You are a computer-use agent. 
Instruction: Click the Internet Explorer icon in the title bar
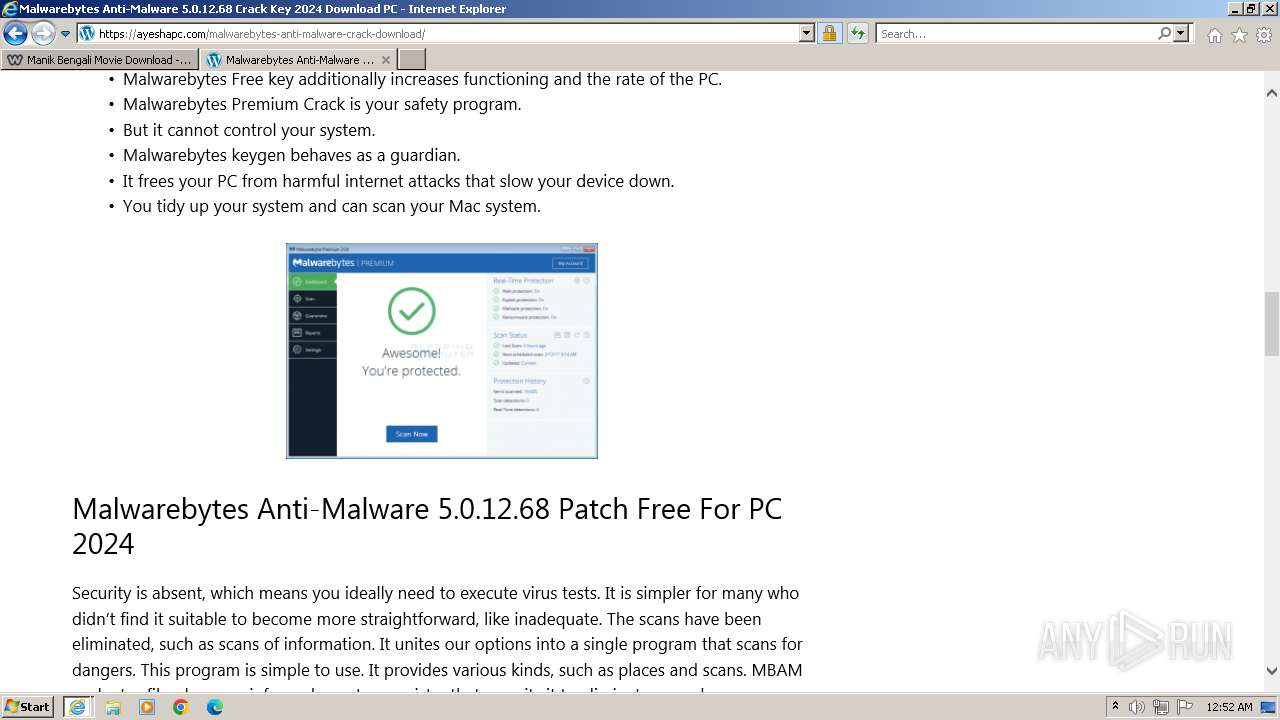[10, 9]
